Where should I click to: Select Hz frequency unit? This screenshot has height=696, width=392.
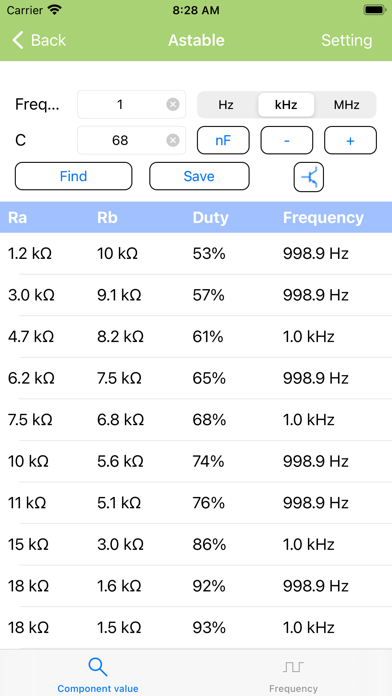click(226, 105)
